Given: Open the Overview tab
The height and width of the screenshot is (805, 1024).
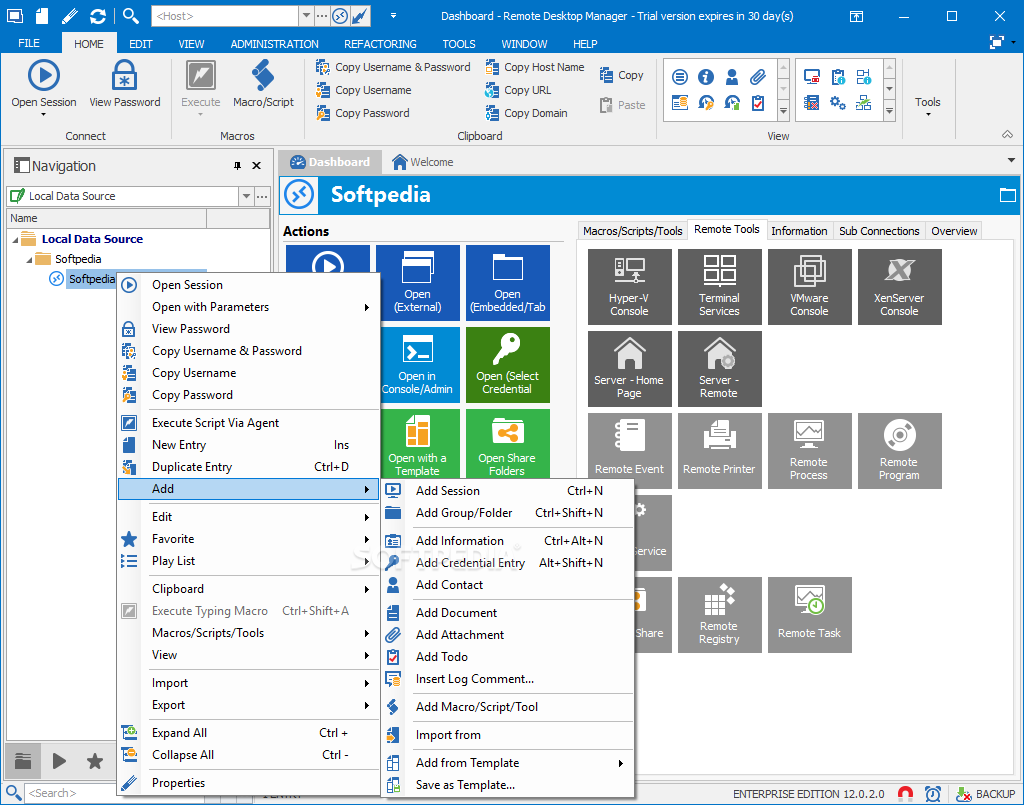Looking at the screenshot, I should click(x=953, y=231).
